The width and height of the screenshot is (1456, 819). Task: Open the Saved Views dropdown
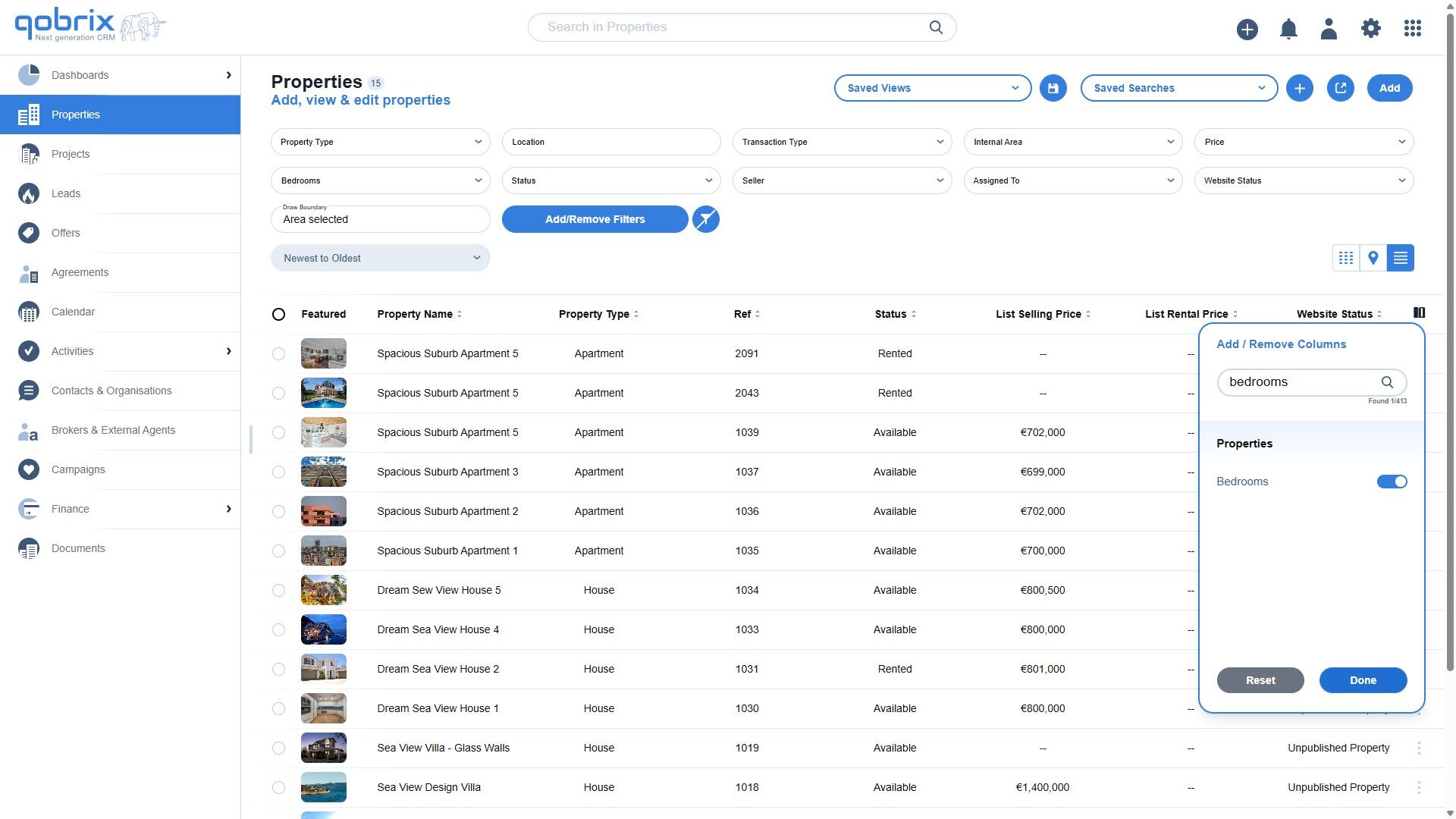[x=932, y=88]
